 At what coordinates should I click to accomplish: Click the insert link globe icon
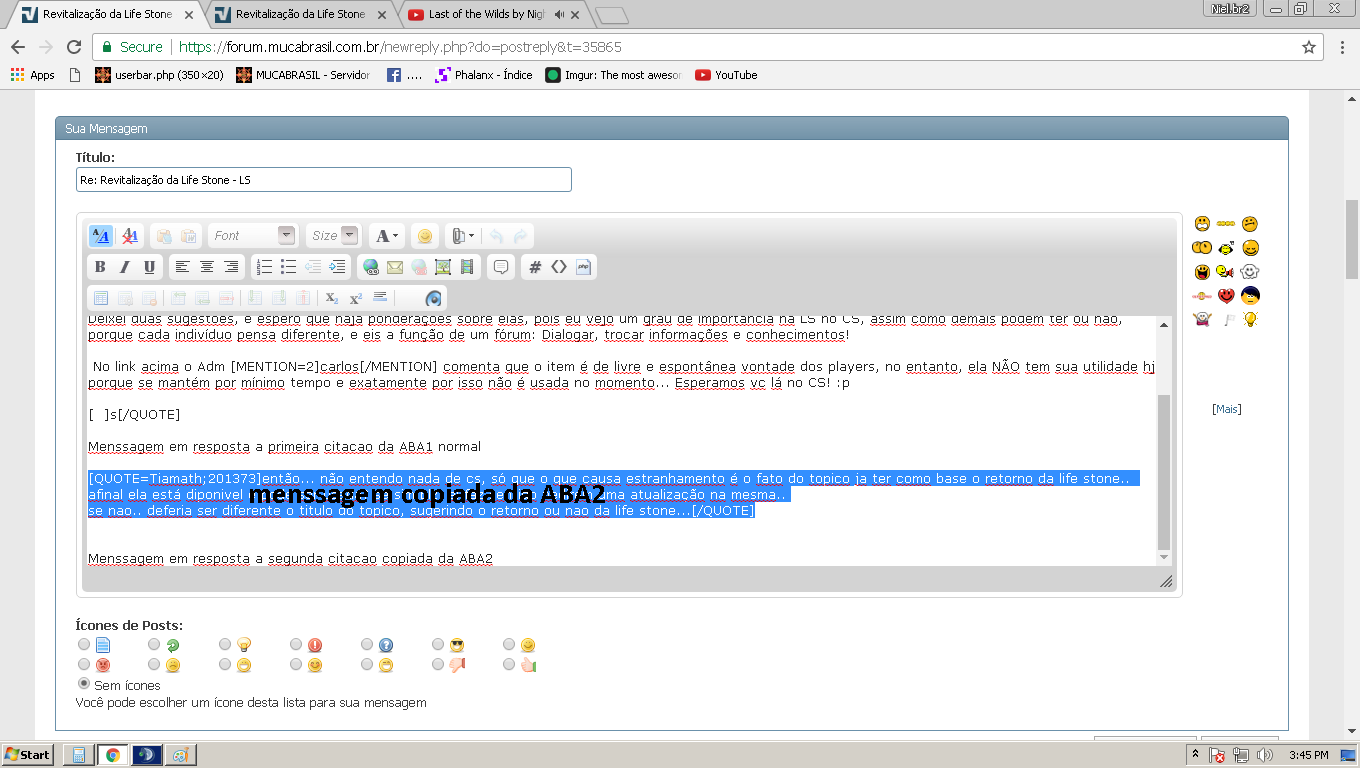(x=371, y=267)
